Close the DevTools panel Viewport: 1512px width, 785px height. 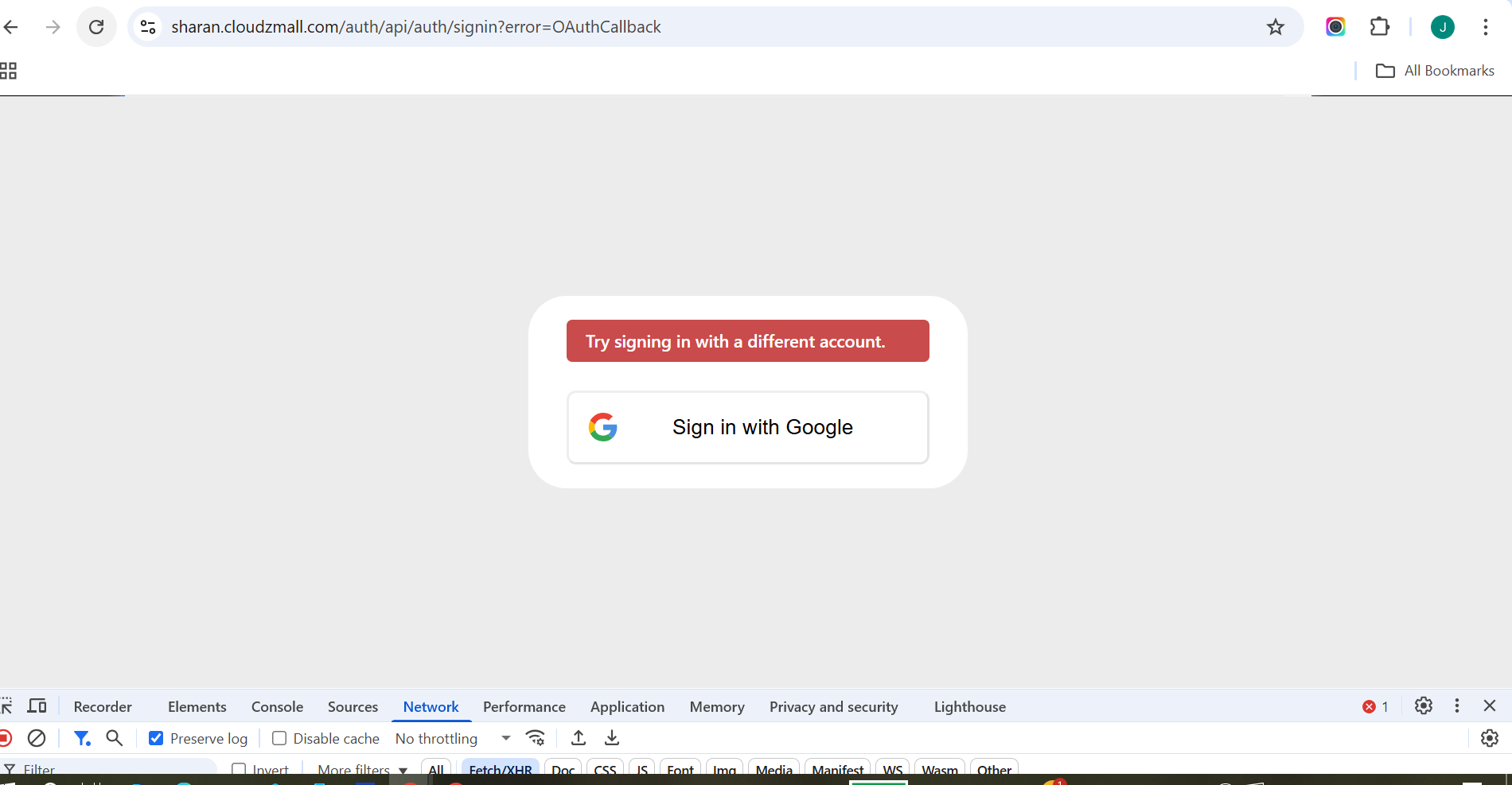point(1490,706)
